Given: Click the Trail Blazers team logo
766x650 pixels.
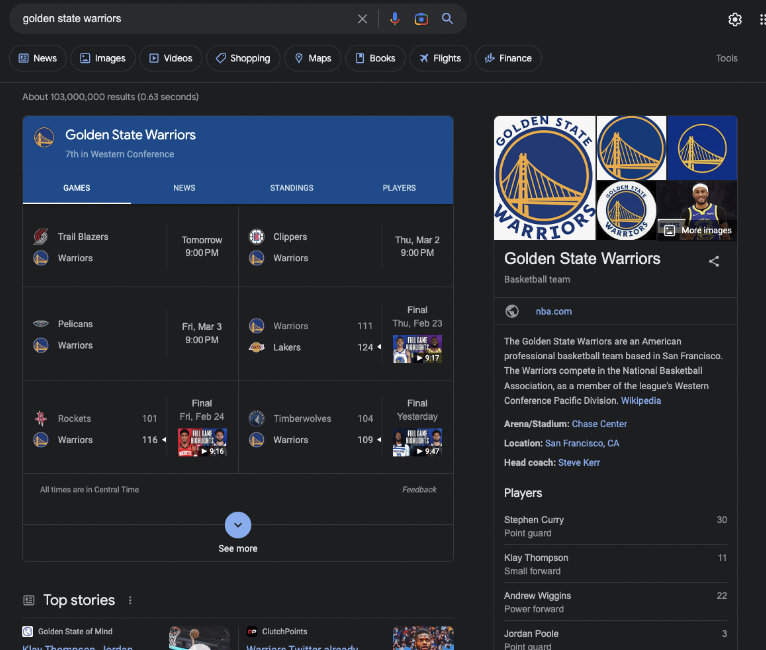Looking at the screenshot, I should pyautogui.click(x=41, y=236).
